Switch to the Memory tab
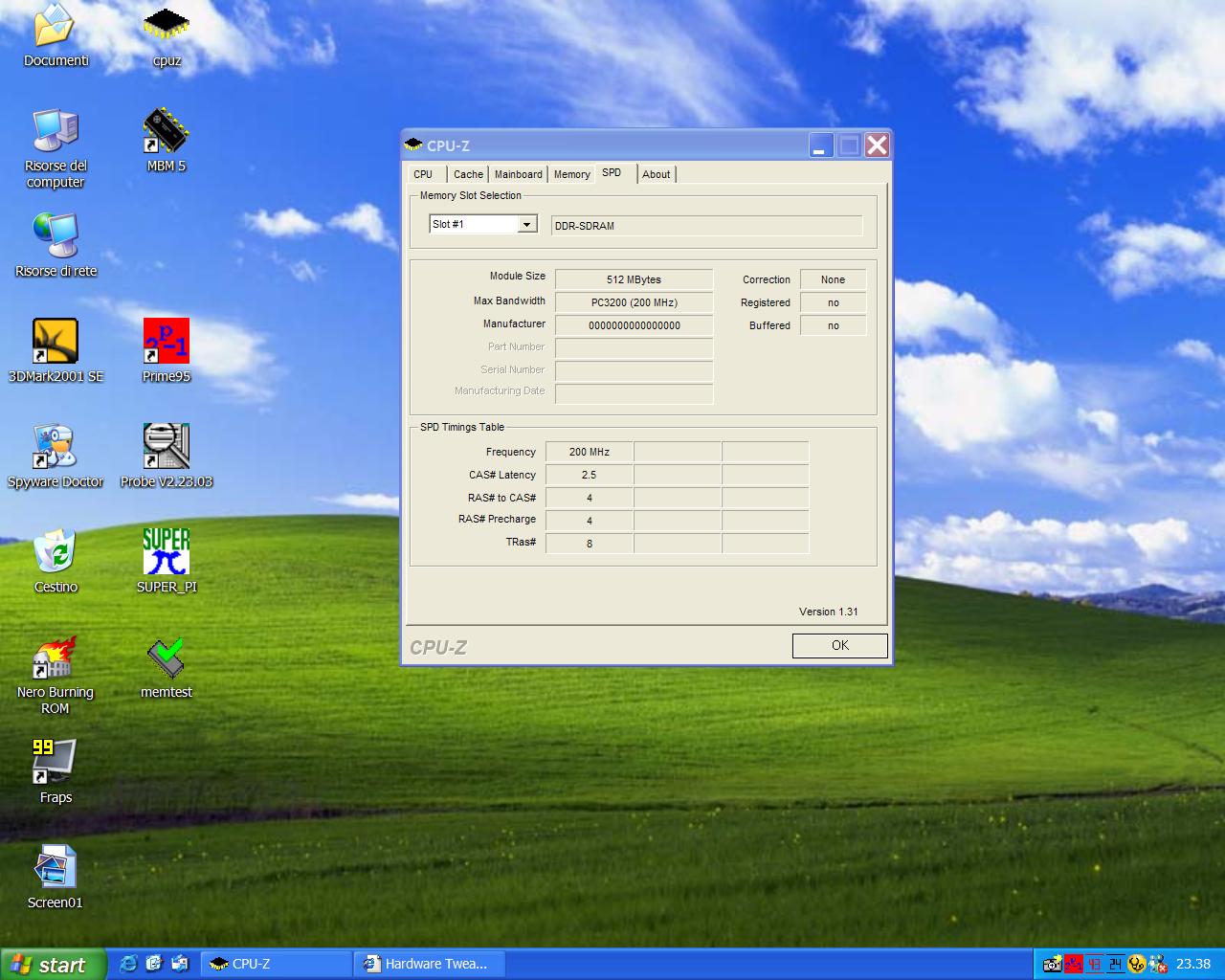 coord(571,174)
